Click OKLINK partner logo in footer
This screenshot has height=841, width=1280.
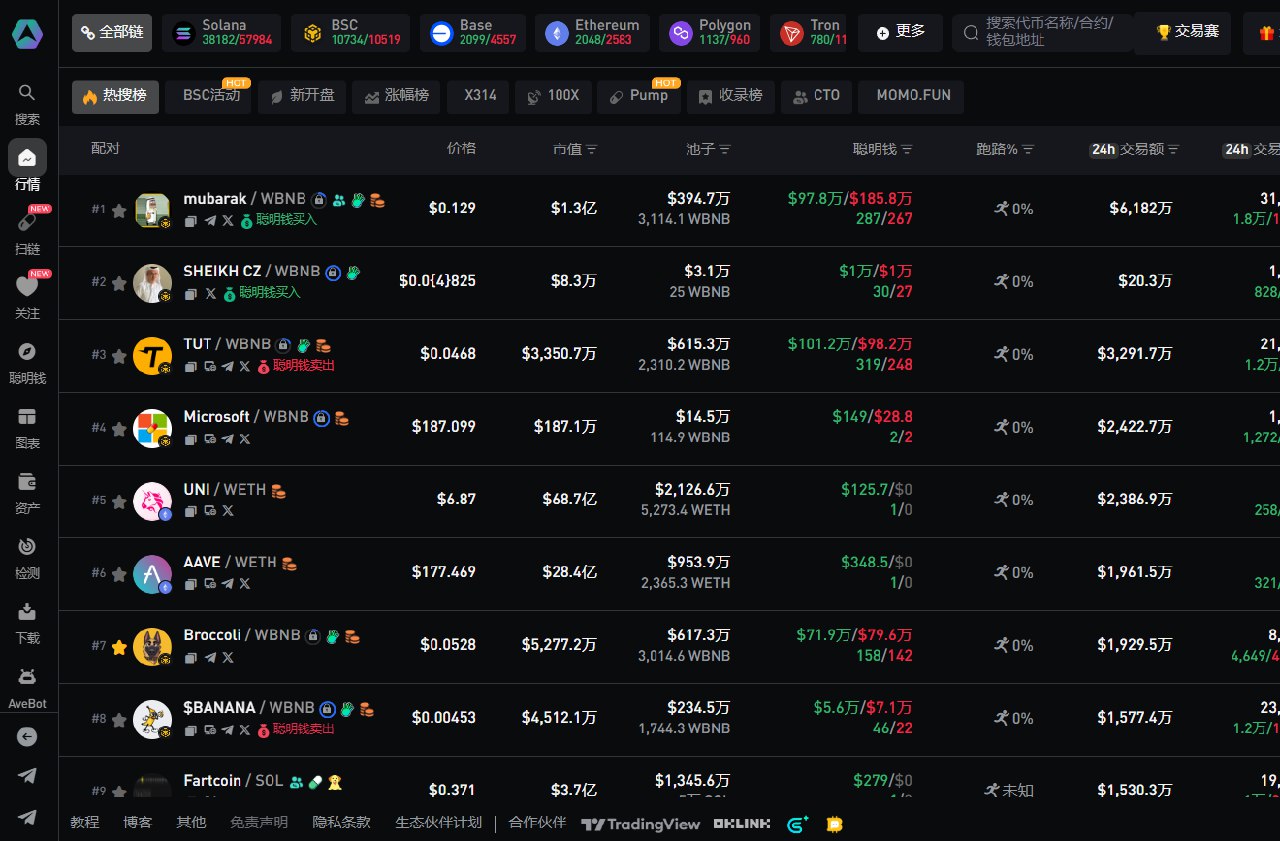741,824
